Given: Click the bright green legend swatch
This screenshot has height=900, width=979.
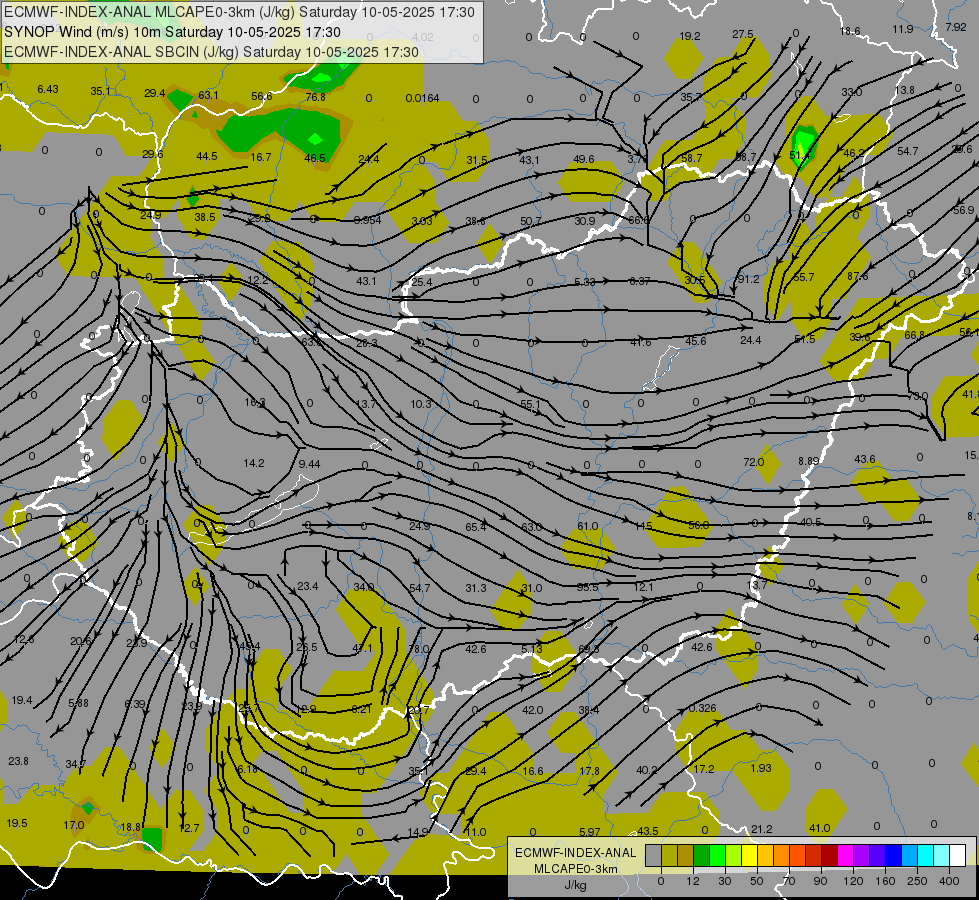Looking at the screenshot, I should tap(718, 856).
